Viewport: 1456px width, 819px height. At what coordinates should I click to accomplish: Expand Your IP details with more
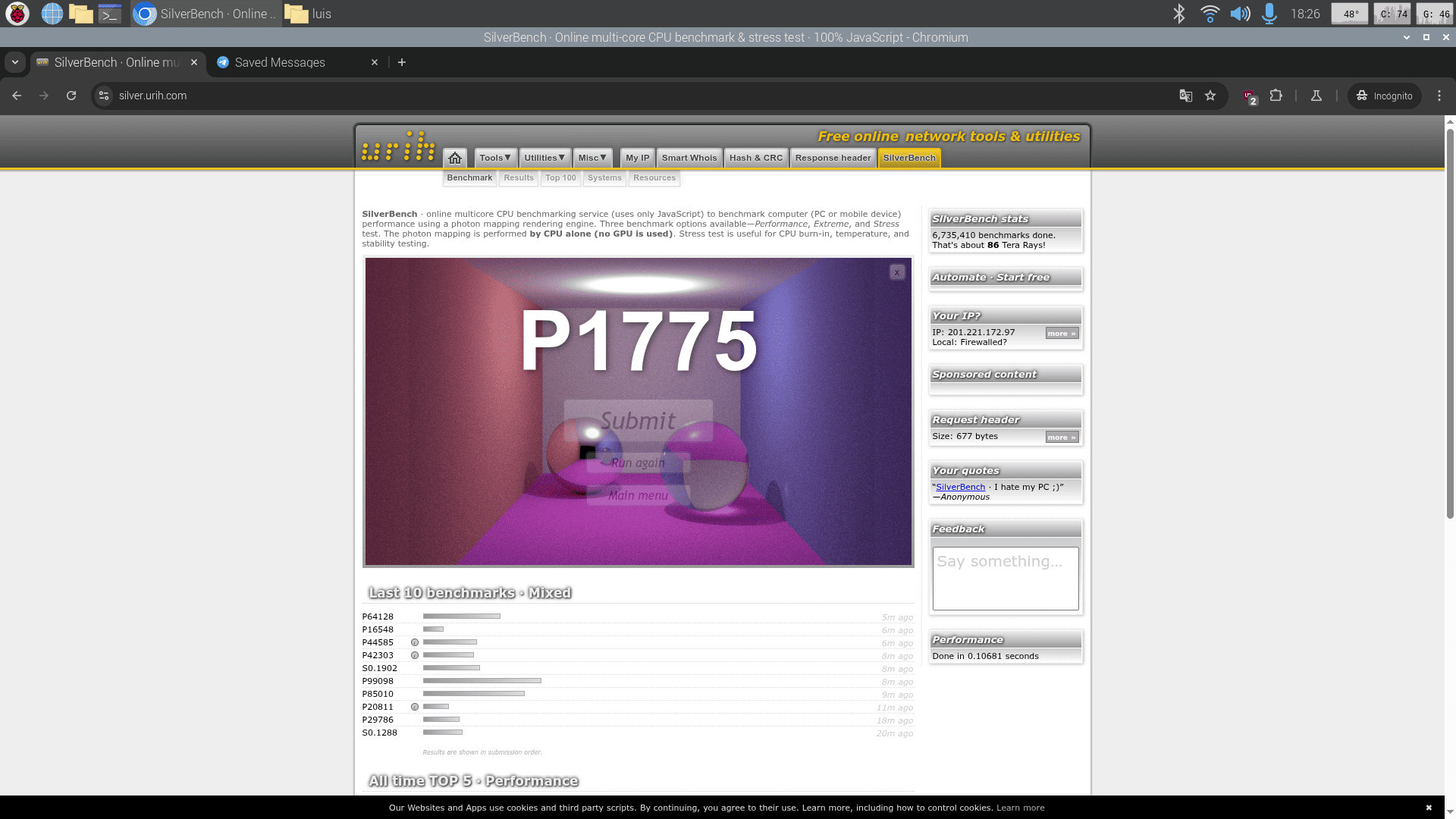pos(1062,334)
